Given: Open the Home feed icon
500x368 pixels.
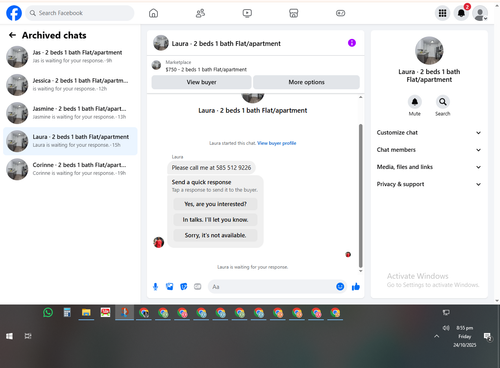Looking at the screenshot, I should [x=153, y=13].
